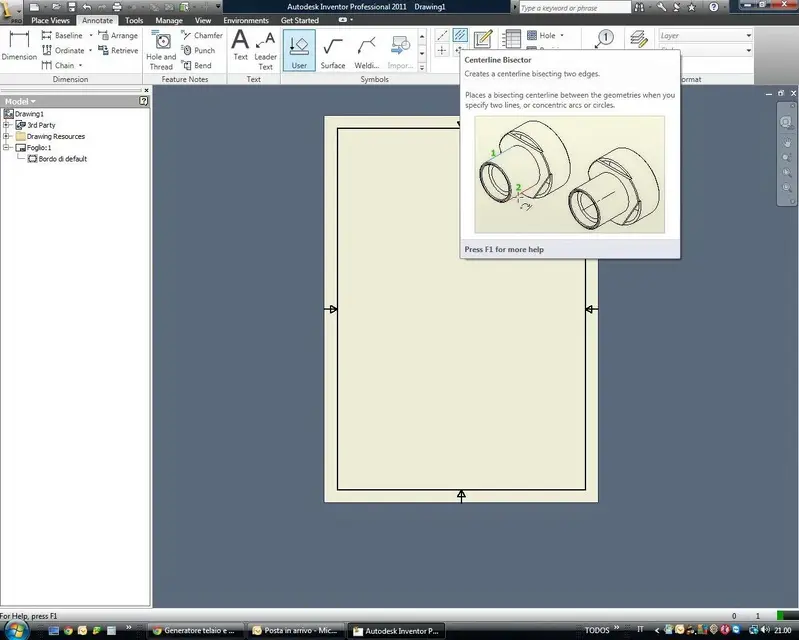This screenshot has width=799, height=640.
Task: Open the Model browser dropdown
Action: (x=20, y=101)
